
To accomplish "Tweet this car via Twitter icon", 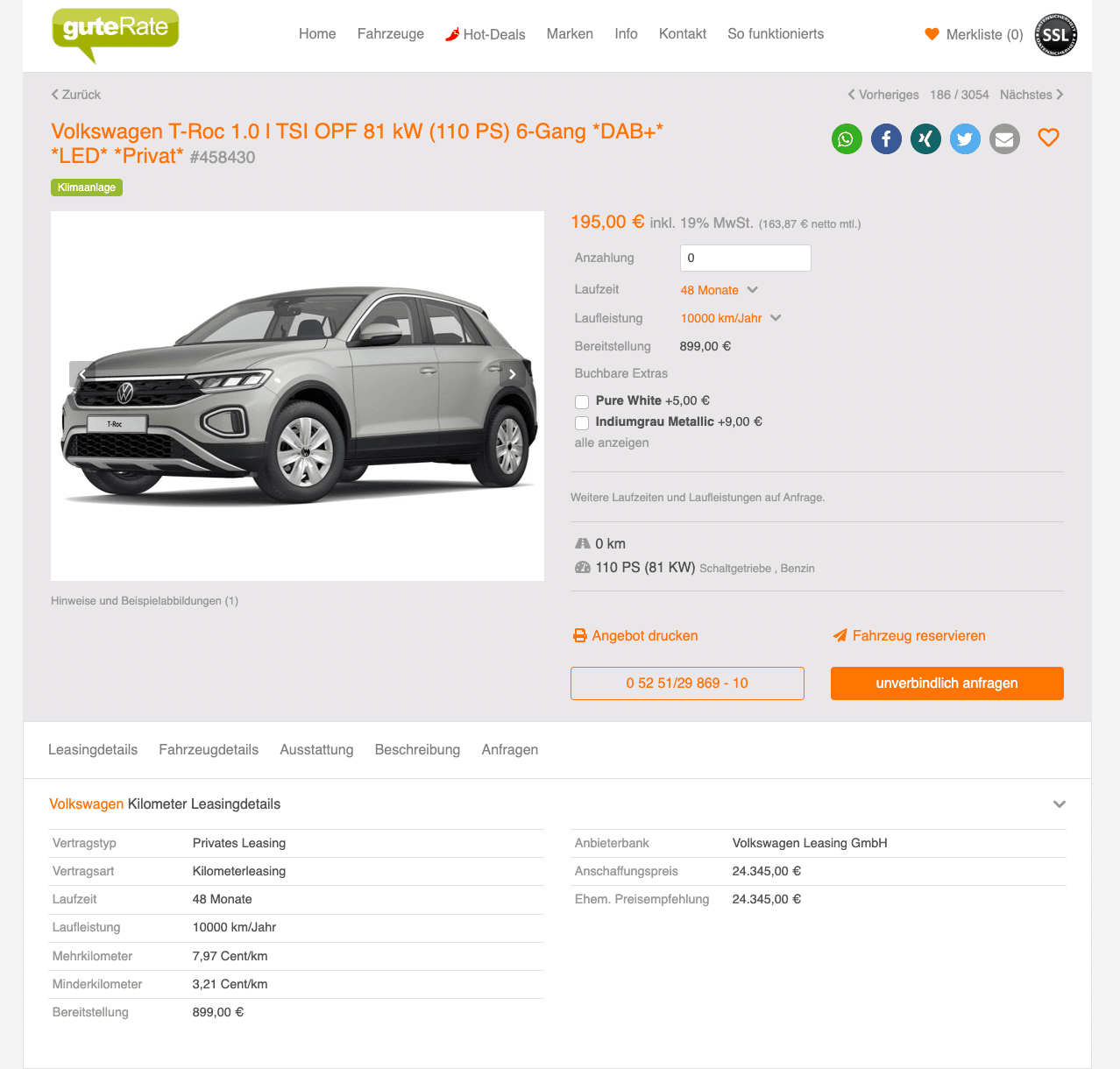I will pos(965,138).
